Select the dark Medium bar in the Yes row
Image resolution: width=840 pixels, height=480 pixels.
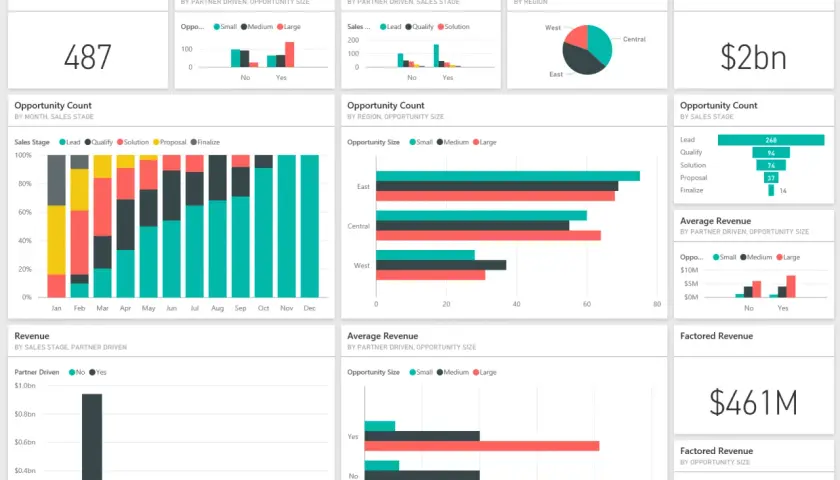click(422, 436)
